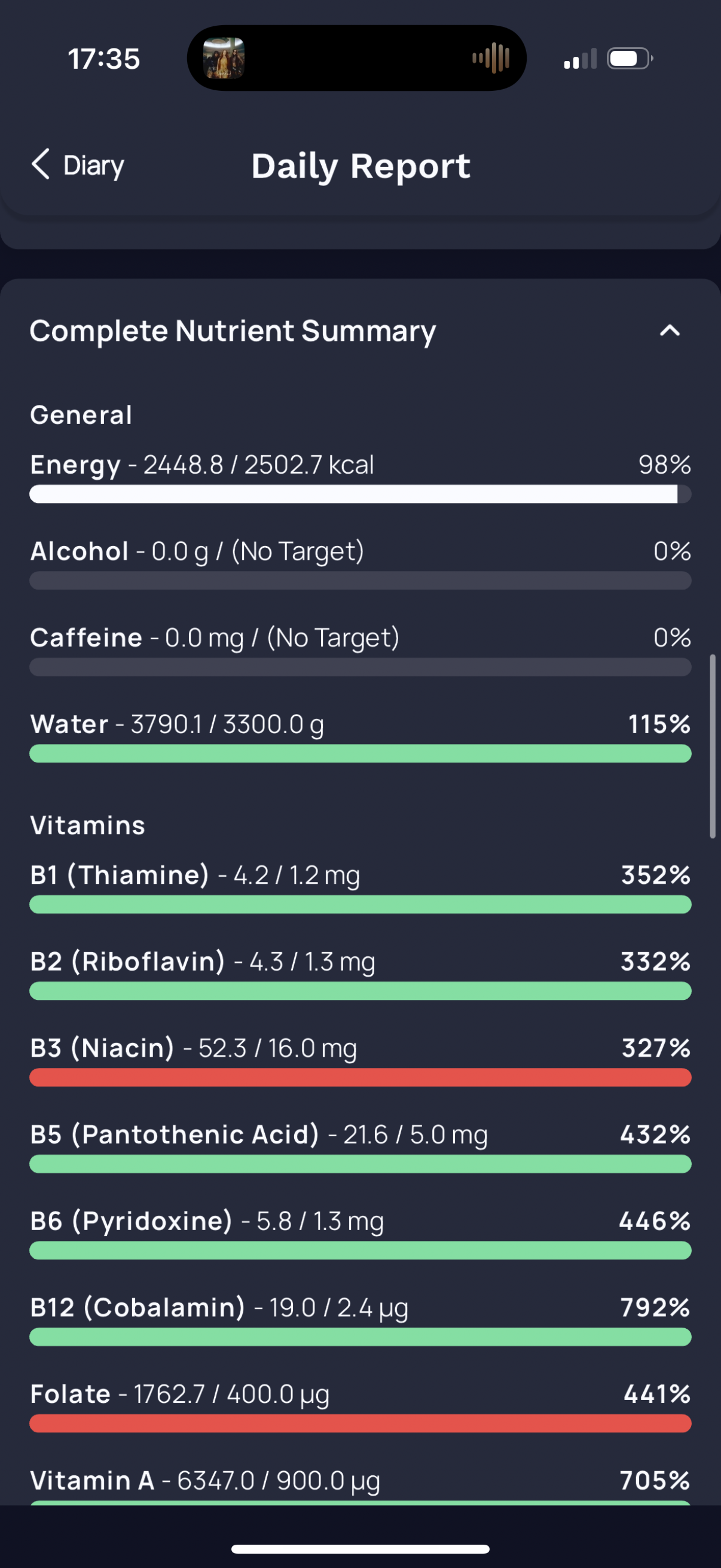Tap the Vitamin A entry
Screen dimensions: 721x1568
(360, 1485)
